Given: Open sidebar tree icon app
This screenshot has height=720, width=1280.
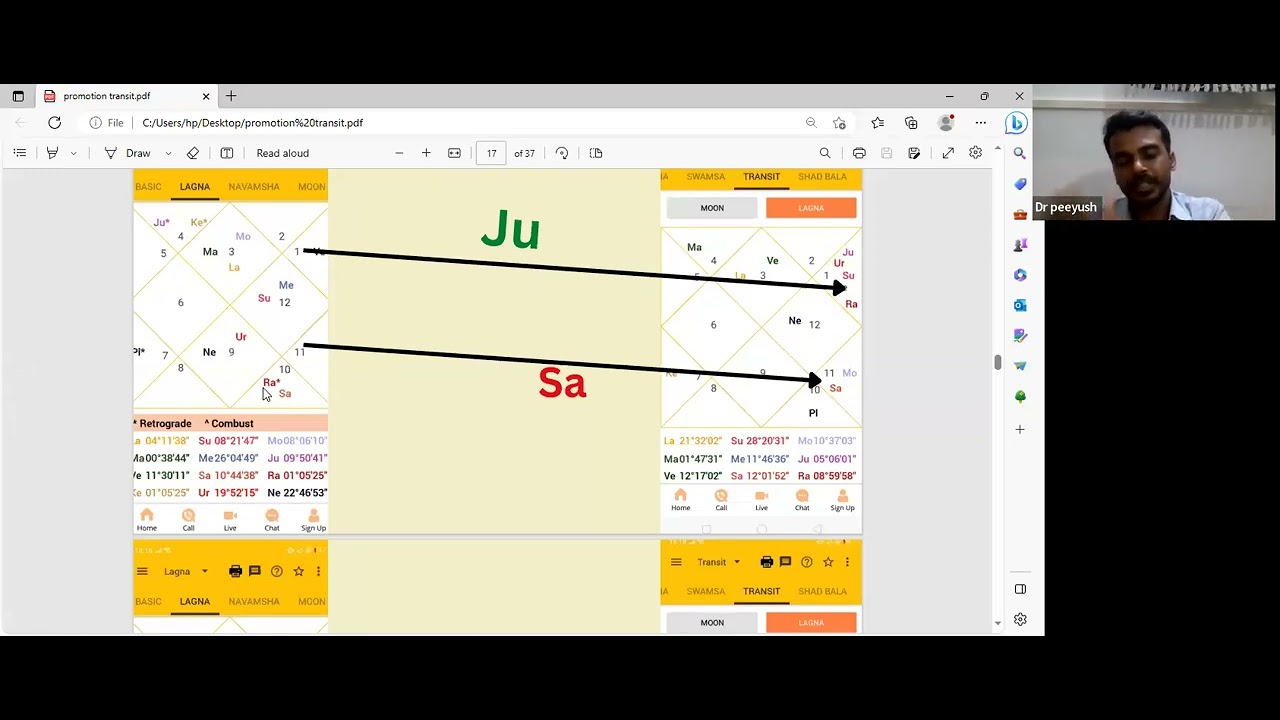Looking at the screenshot, I should 1020,396.
